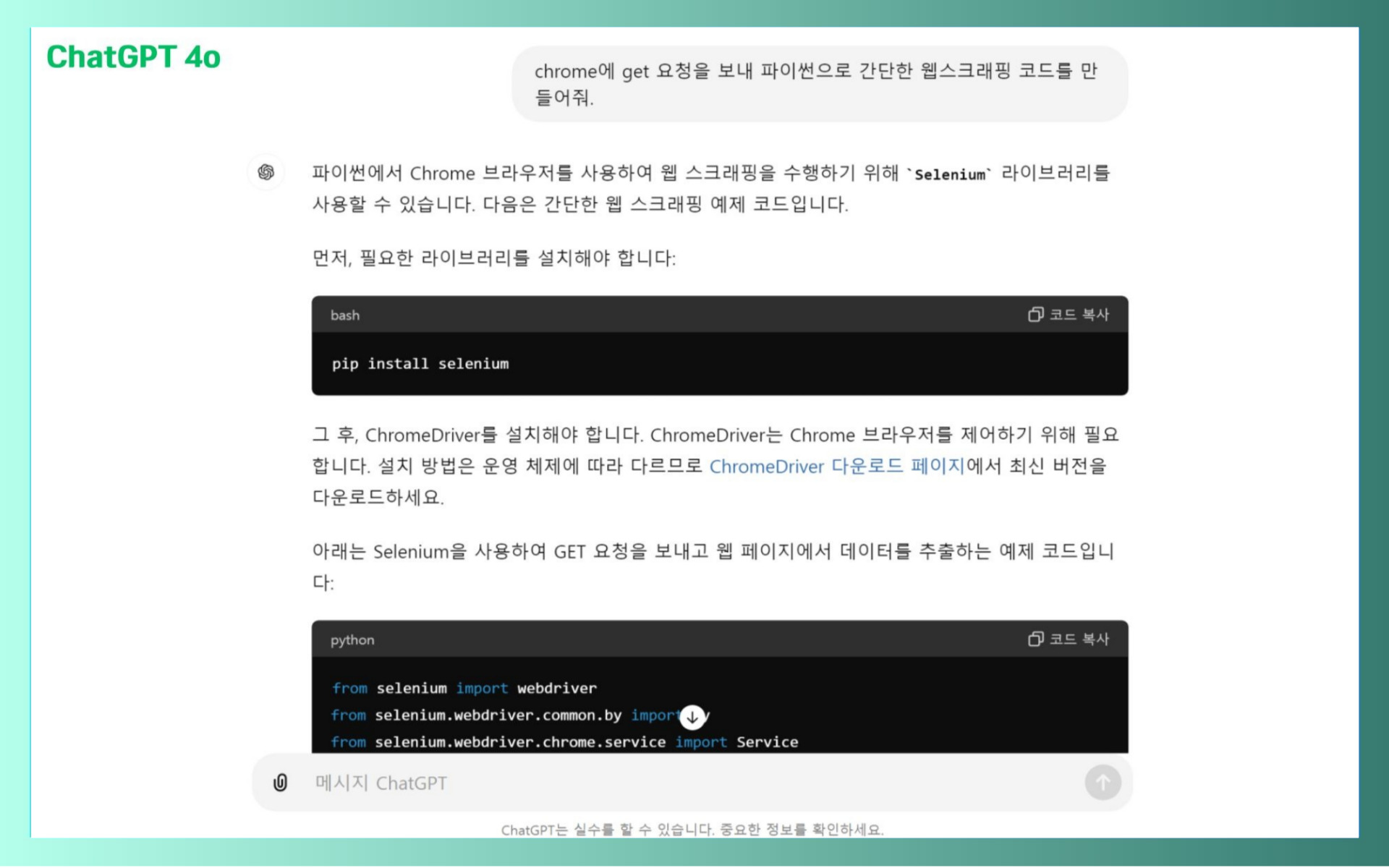Click the pip install selenium command text
Image resolution: width=1389 pixels, height=868 pixels.
tap(420, 364)
